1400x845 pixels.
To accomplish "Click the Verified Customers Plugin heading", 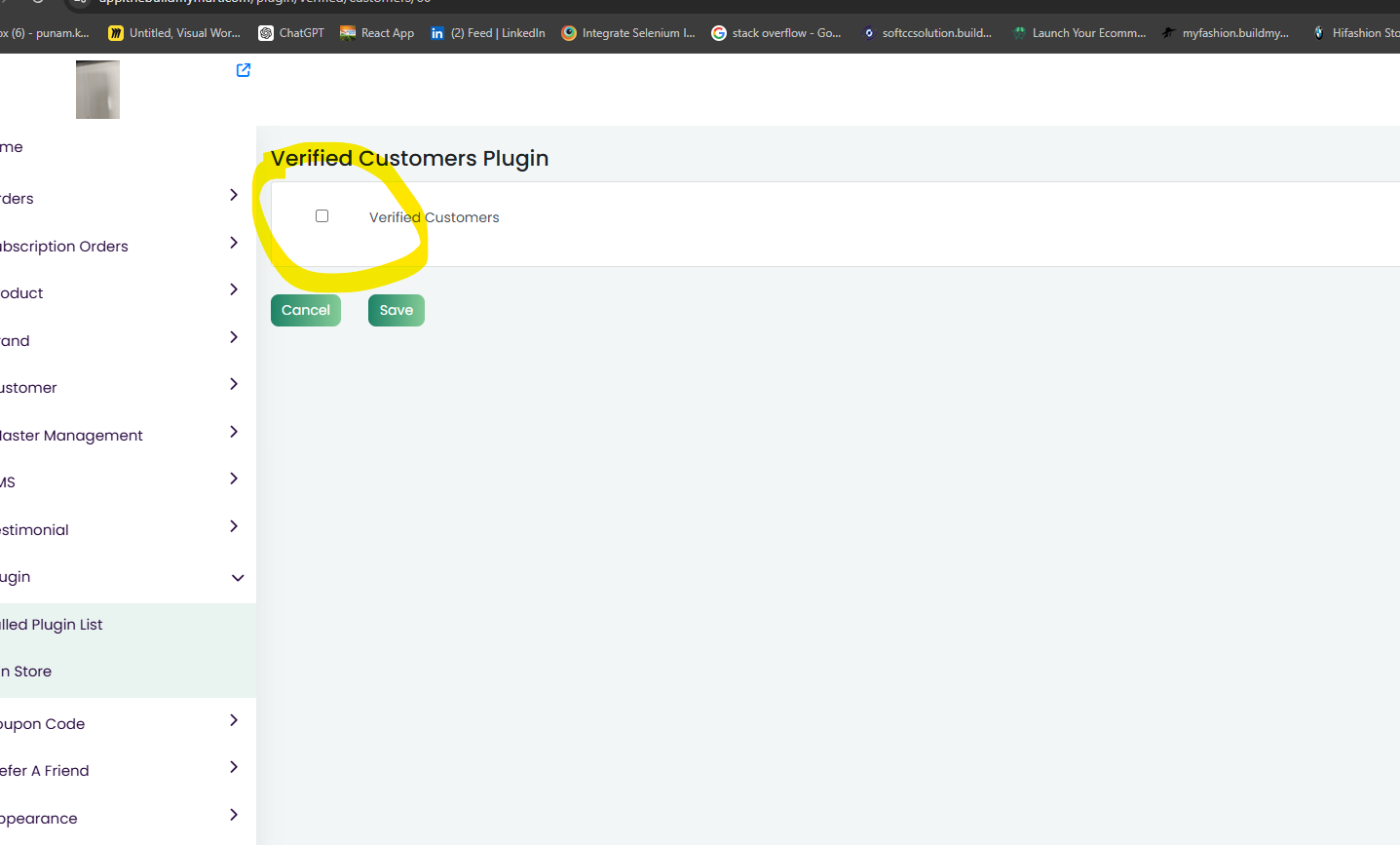I will coord(409,158).
